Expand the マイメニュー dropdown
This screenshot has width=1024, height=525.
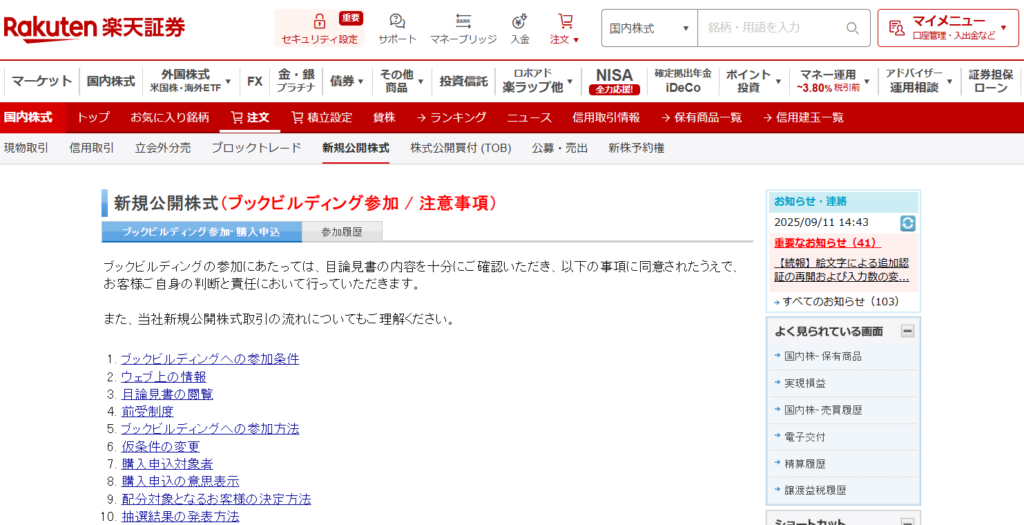pos(948,28)
